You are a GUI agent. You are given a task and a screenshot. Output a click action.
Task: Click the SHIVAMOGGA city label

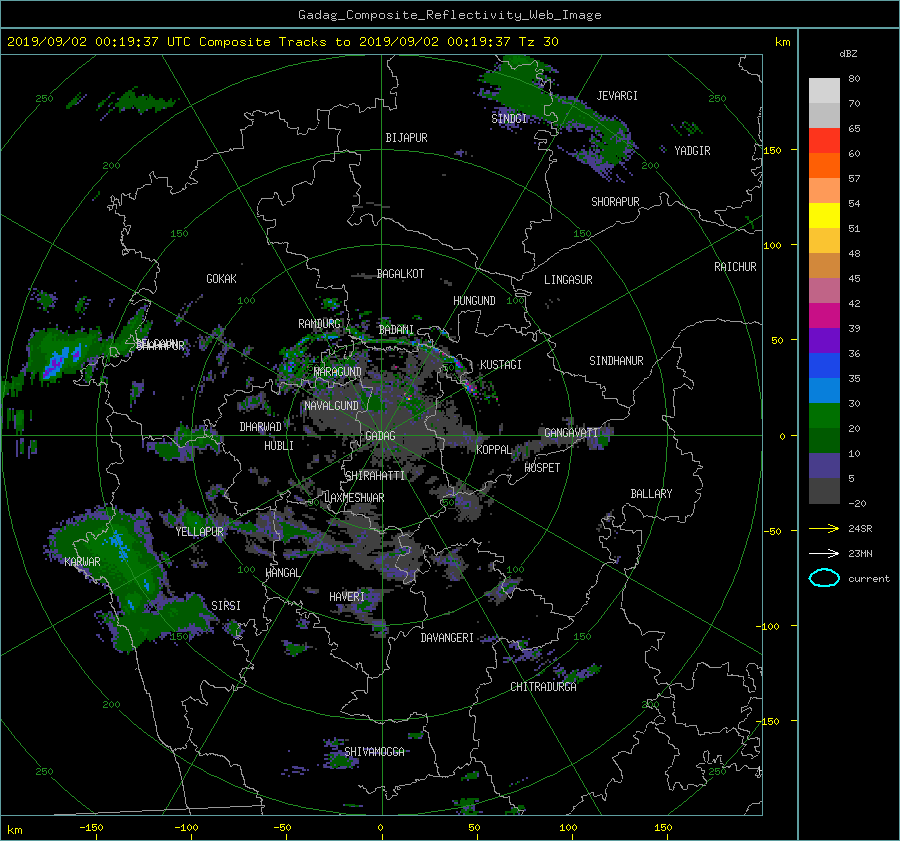pyautogui.click(x=374, y=752)
